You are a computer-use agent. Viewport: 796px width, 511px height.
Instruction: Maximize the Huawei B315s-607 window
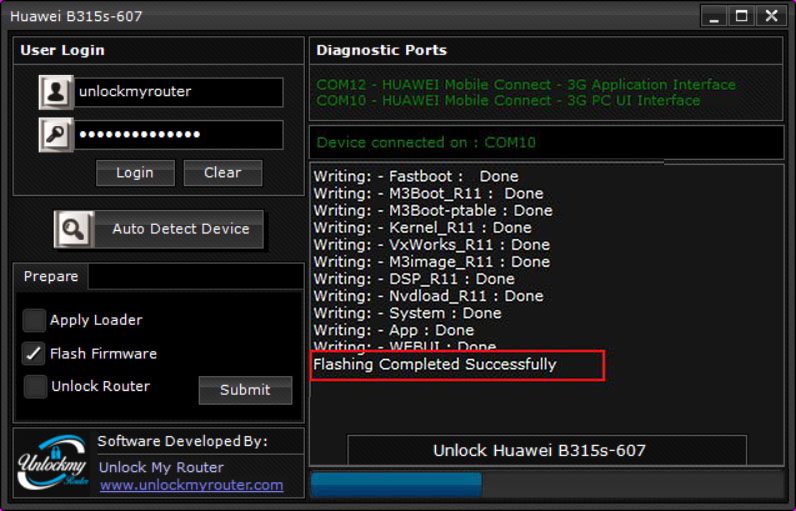(742, 16)
